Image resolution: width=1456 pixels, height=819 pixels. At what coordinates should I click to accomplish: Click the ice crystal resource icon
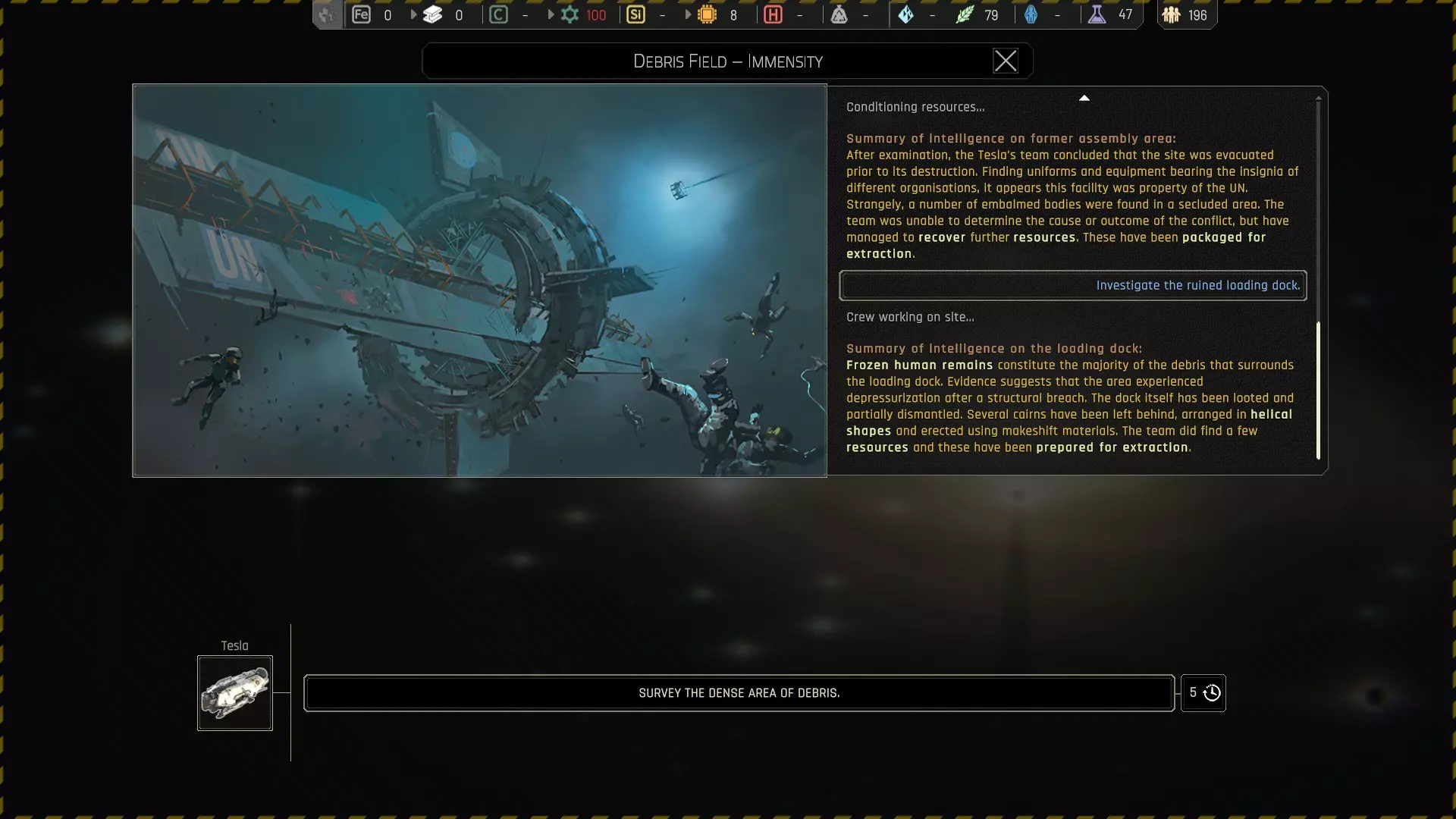click(905, 14)
